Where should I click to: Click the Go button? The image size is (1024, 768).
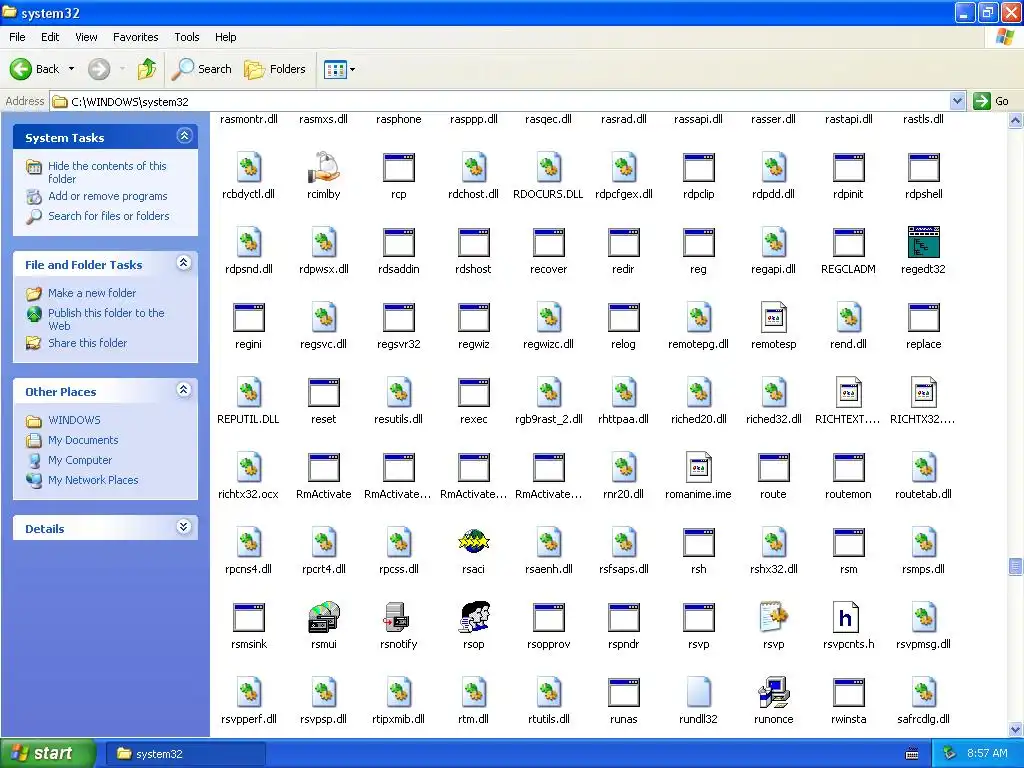pos(991,101)
